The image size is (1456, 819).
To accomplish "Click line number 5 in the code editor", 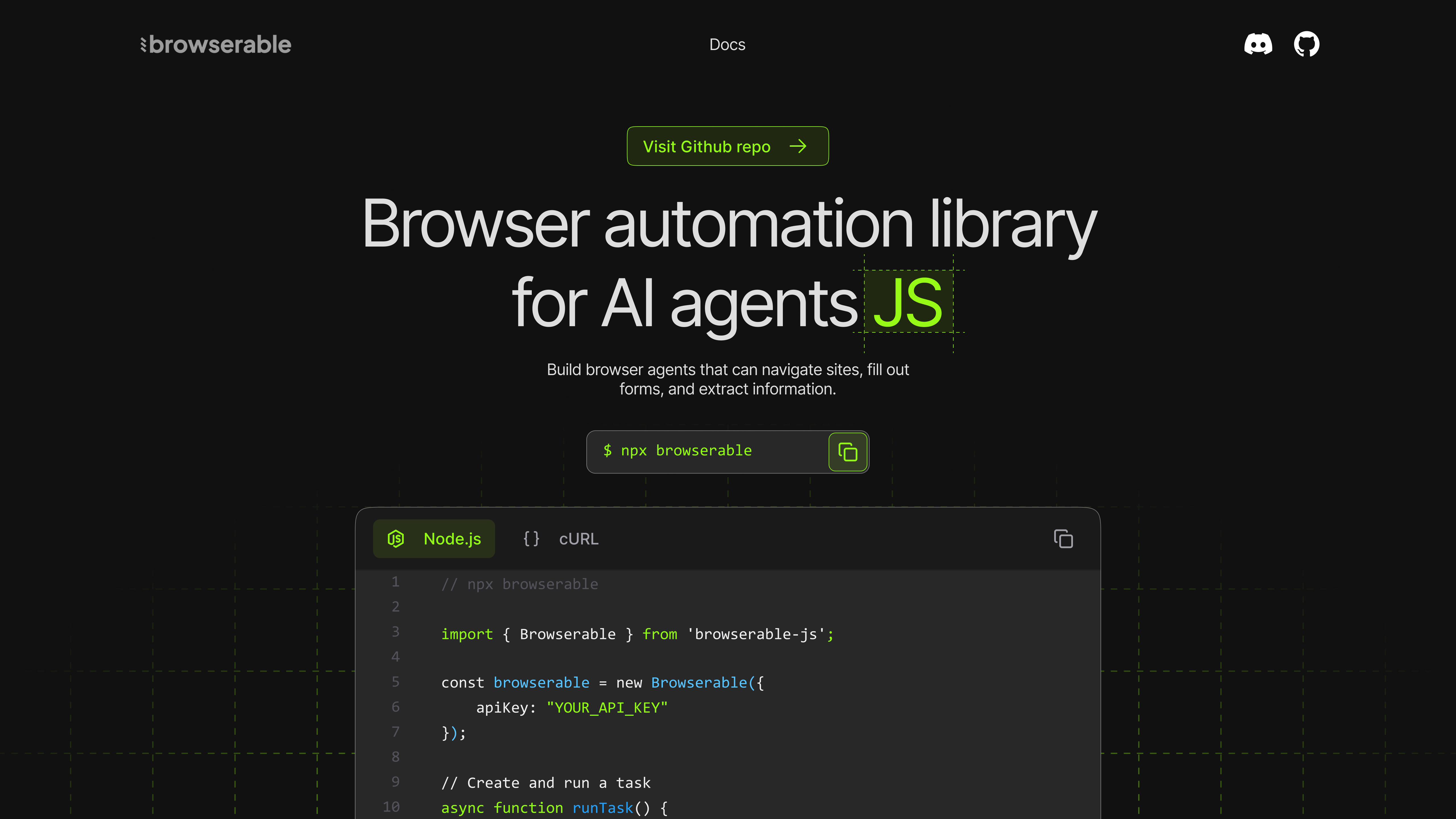I will 395,682.
